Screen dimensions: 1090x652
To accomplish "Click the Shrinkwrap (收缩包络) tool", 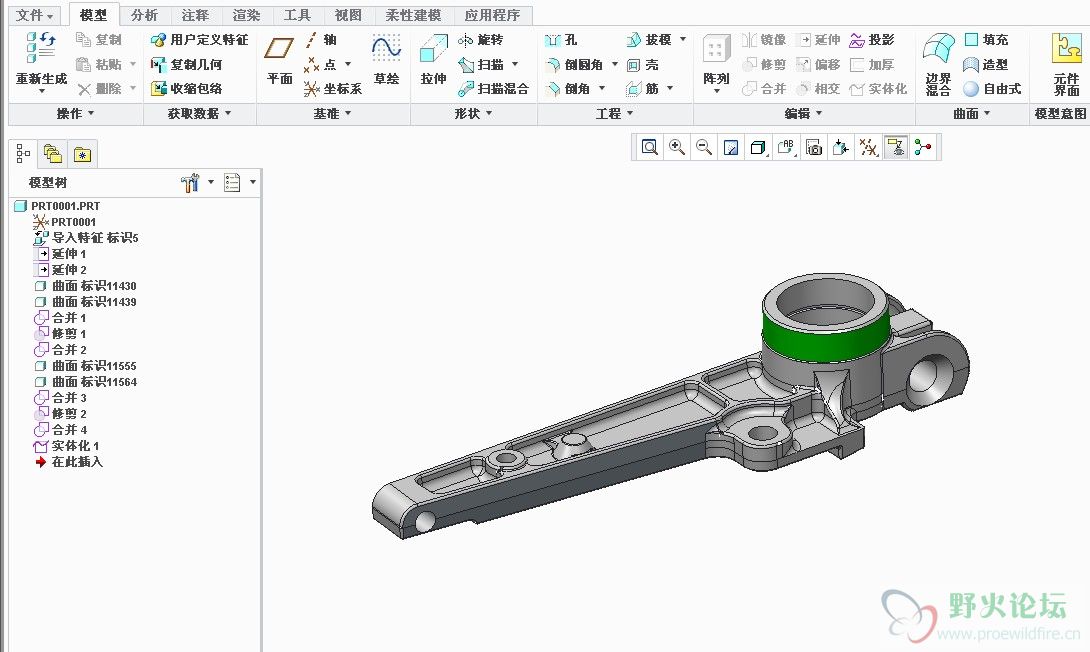I will [186, 88].
